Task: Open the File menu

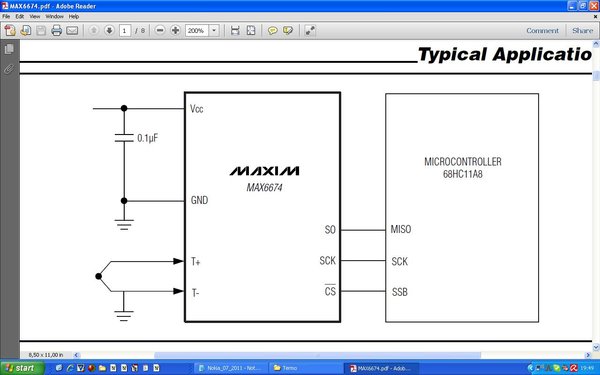Action: click(6, 16)
